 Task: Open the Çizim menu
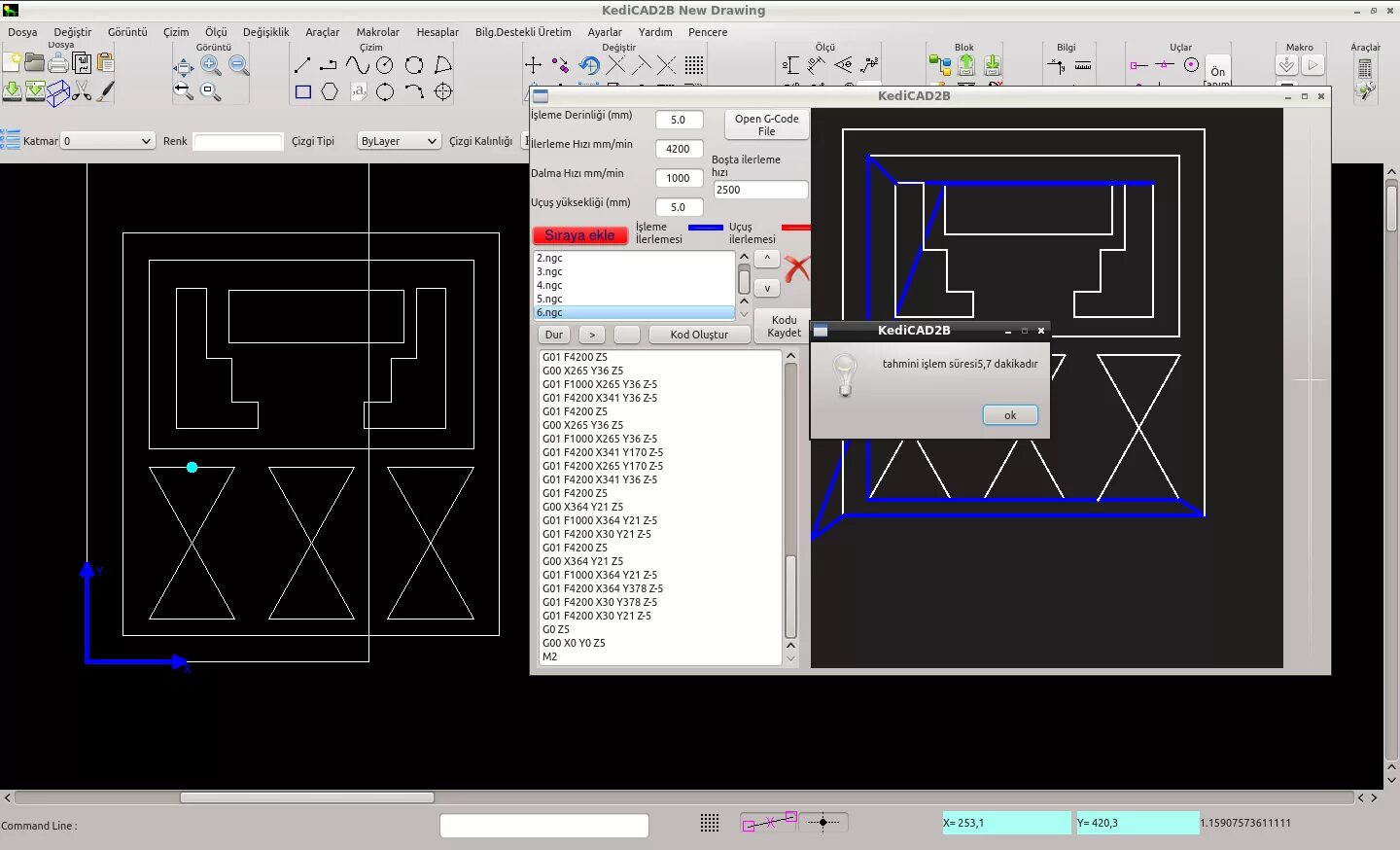(176, 32)
